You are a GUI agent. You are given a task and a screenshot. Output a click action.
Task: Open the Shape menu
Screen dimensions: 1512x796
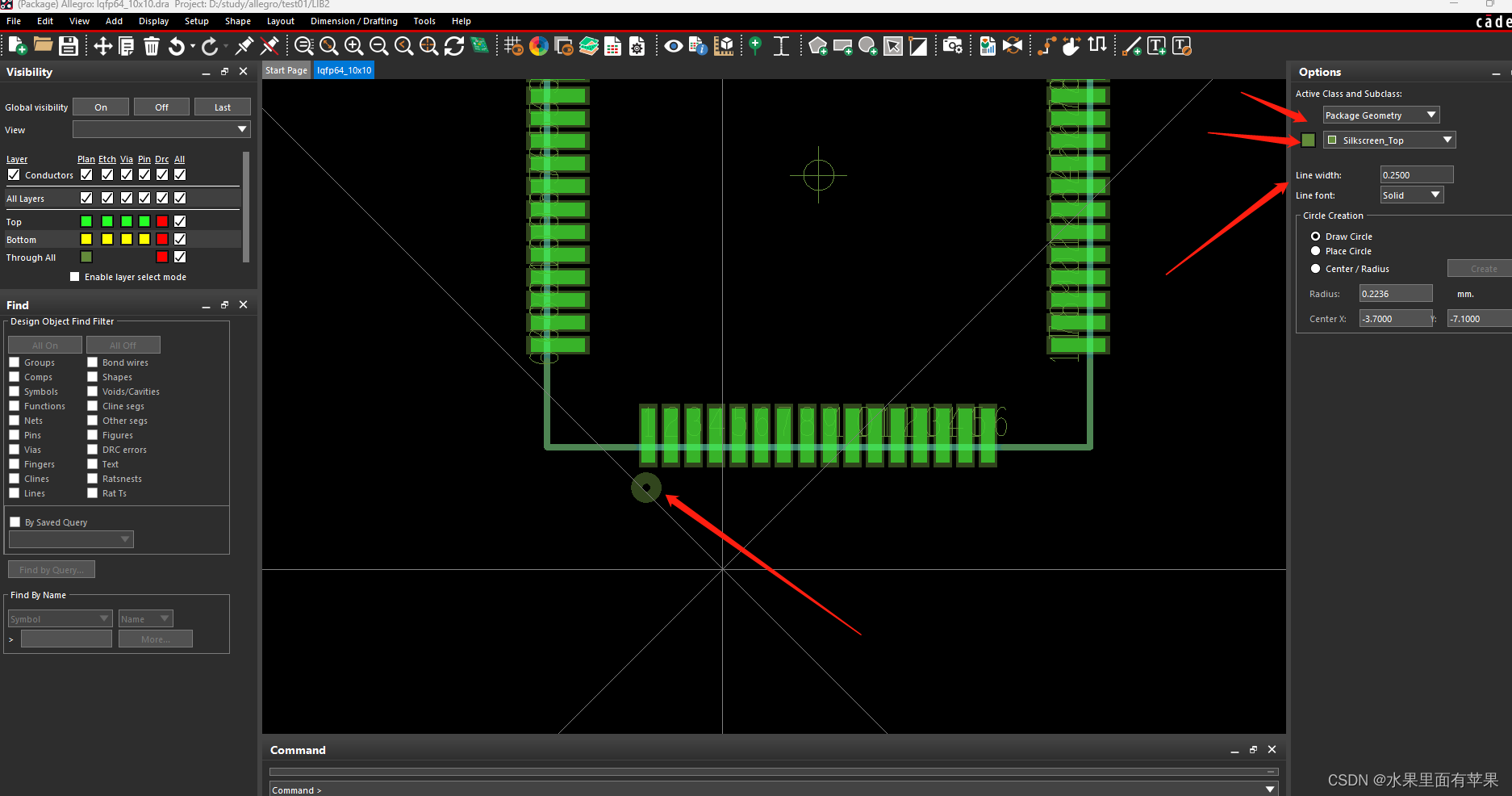(237, 21)
